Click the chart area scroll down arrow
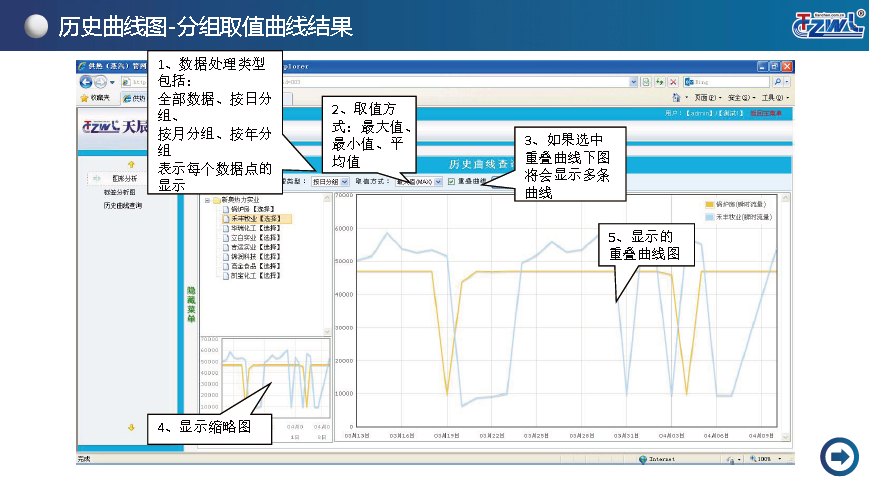Image resolution: width=869 pixels, height=488 pixels. coord(785,436)
